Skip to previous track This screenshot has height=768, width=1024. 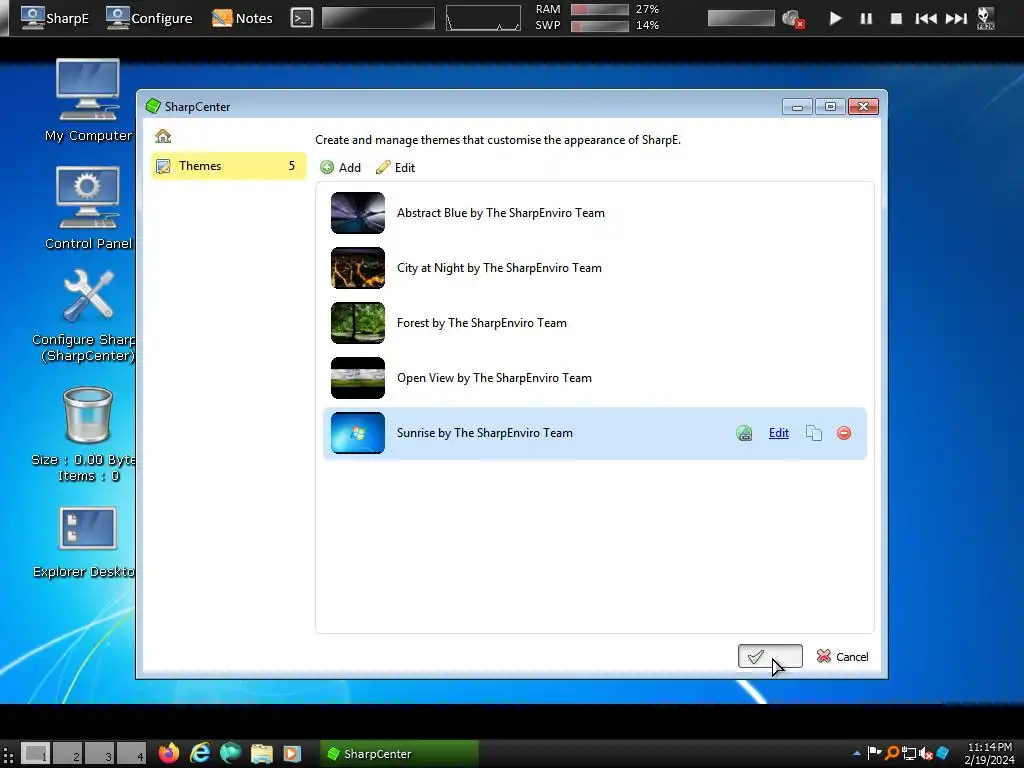(x=926, y=18)
